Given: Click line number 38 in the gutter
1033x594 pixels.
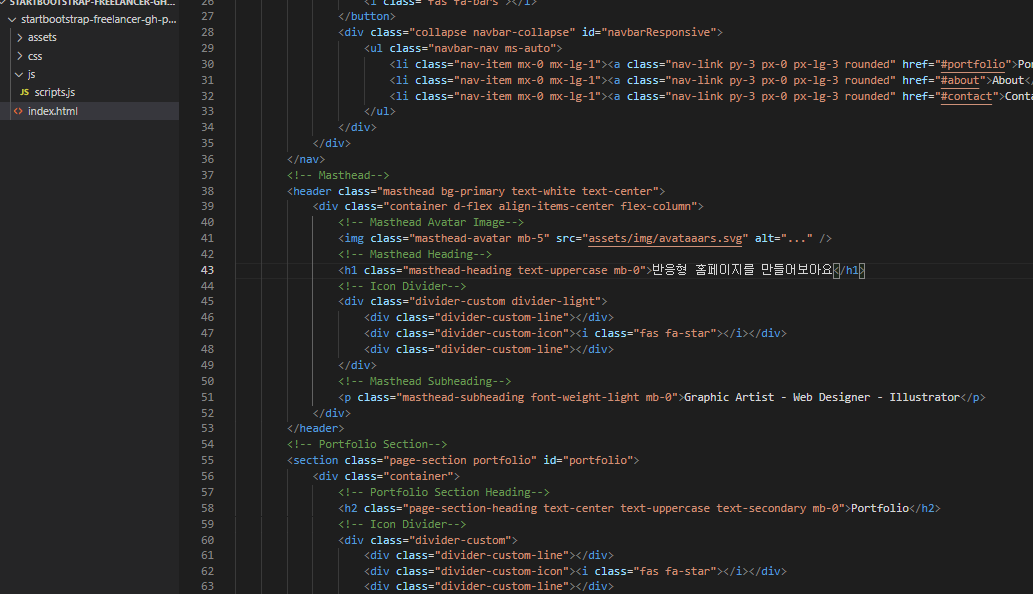Looking at the screenshot, I should point(208,191).
